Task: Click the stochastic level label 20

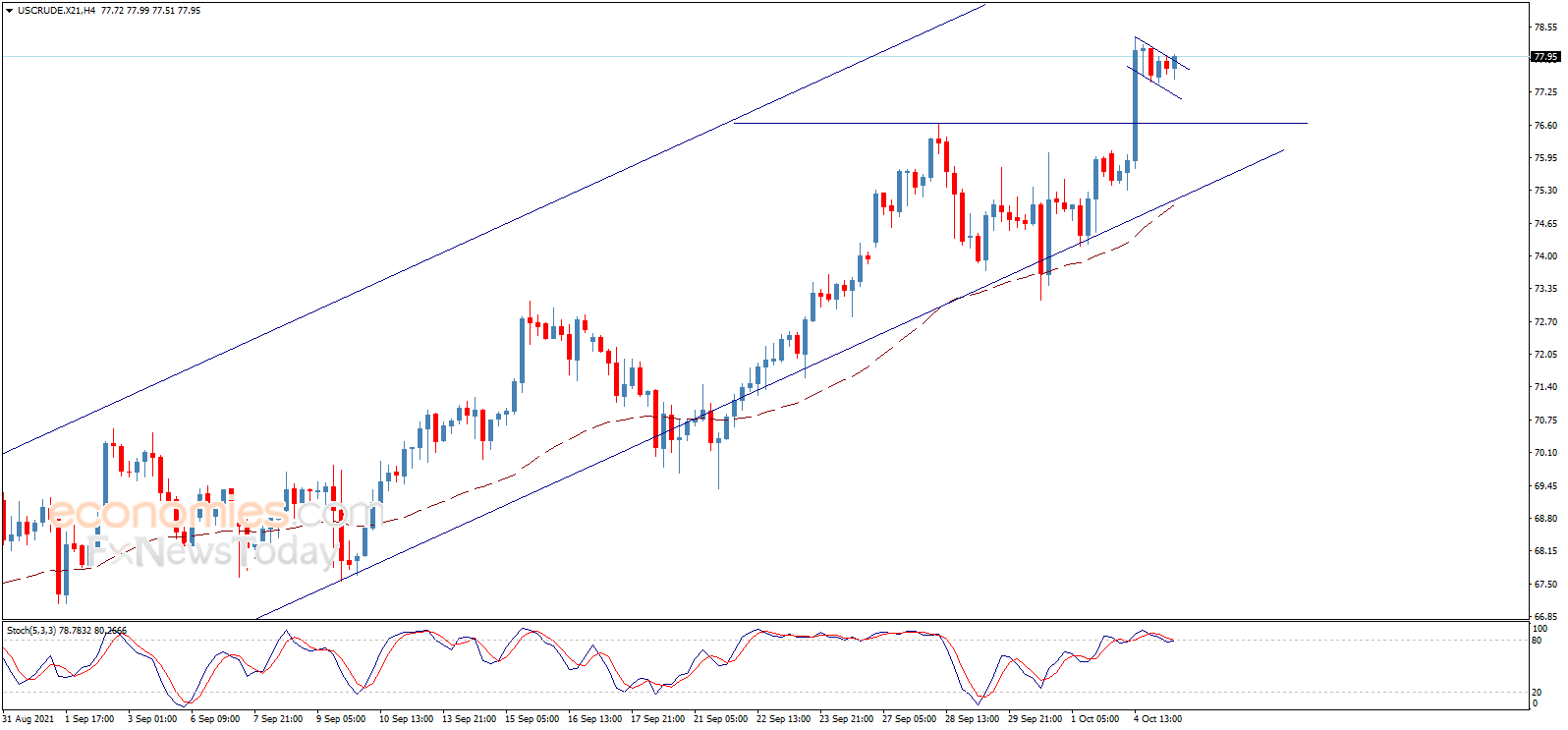Action: 1538,693
